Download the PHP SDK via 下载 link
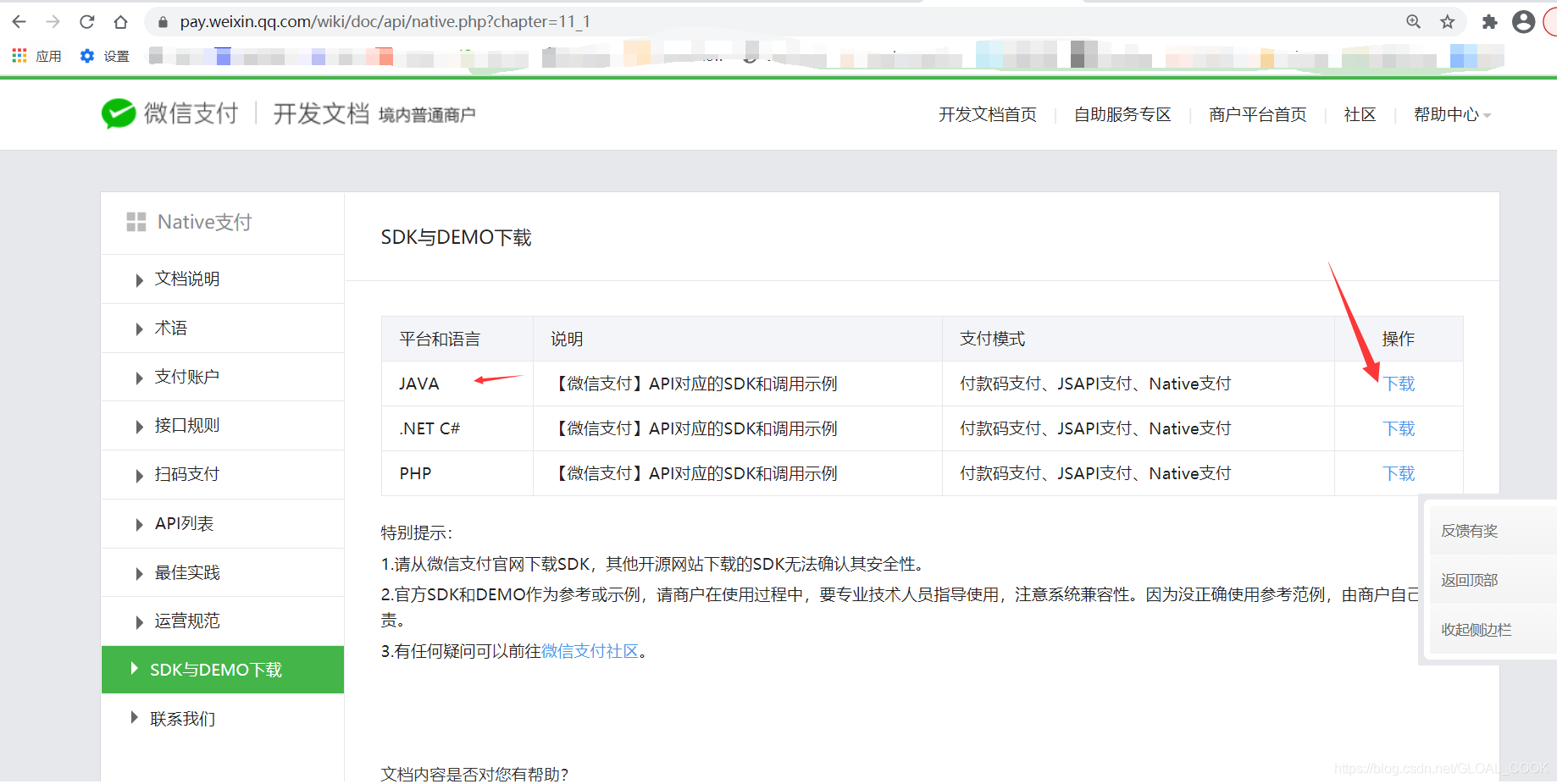Image resolution: width=1557 pixels, height=784 pixels. click(x=1399, y=473)
